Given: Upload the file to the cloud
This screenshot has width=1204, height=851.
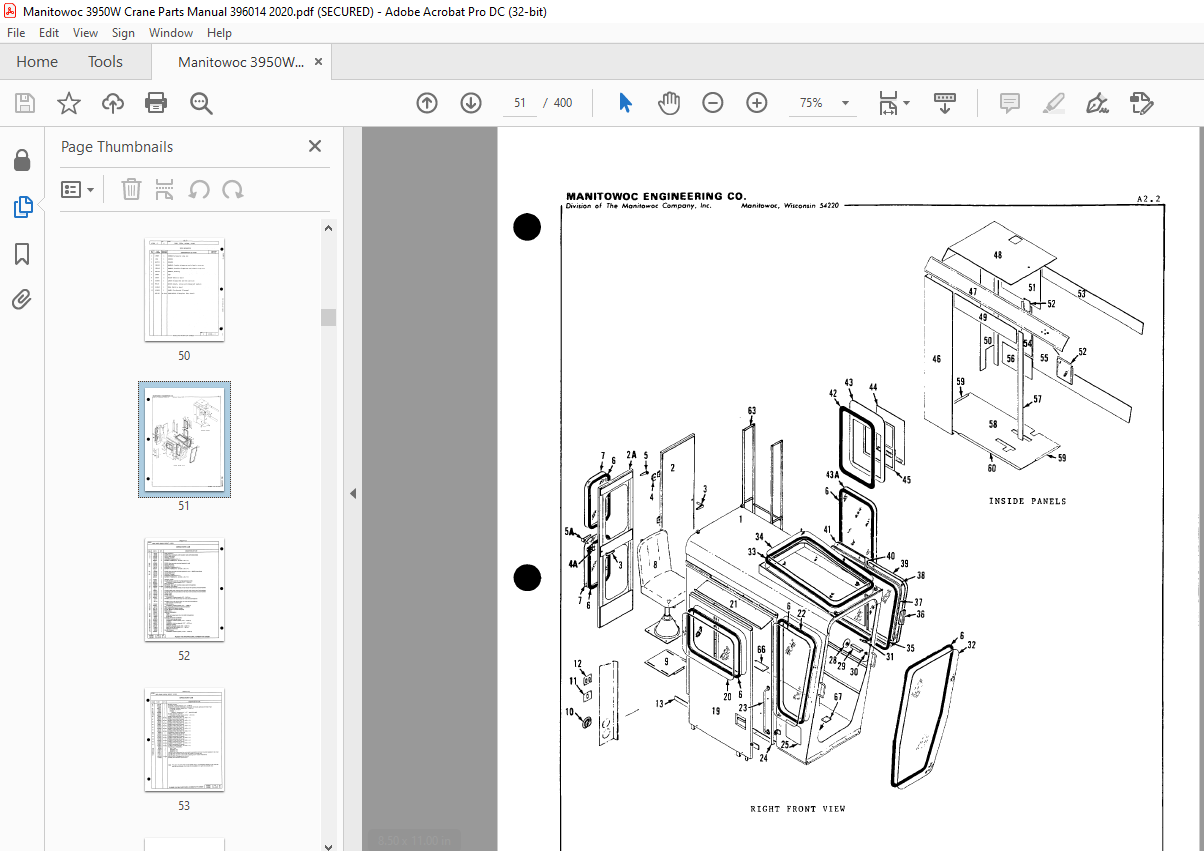Looking at the screenshot, I should point(113,103).
